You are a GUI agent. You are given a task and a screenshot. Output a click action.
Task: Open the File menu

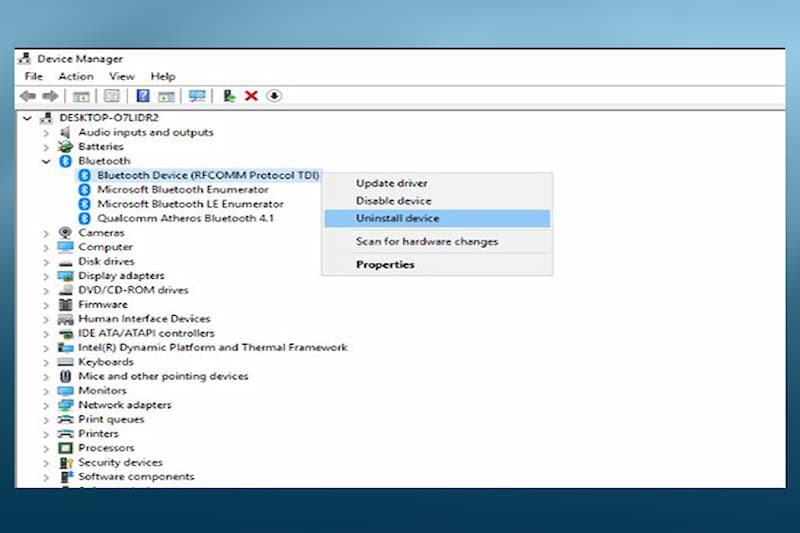[34, 76]
